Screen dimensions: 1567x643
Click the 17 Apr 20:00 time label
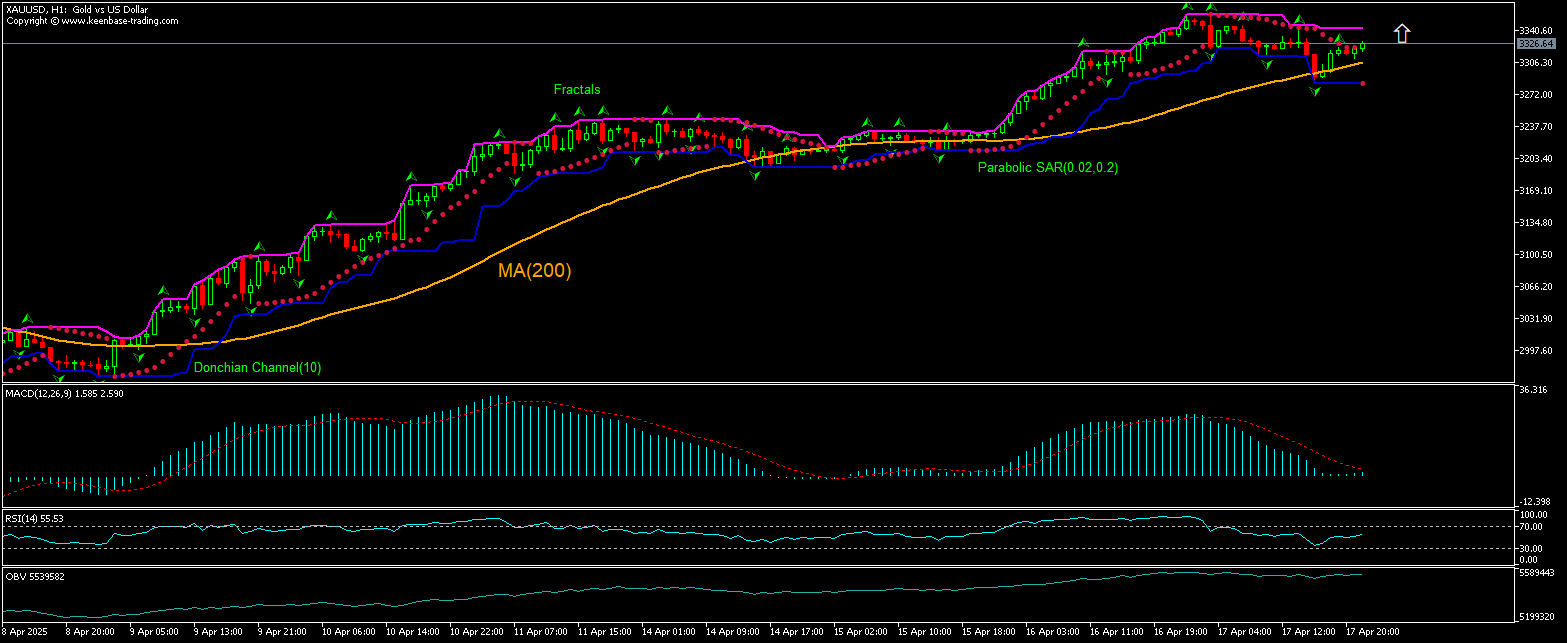coord(1375,632)
